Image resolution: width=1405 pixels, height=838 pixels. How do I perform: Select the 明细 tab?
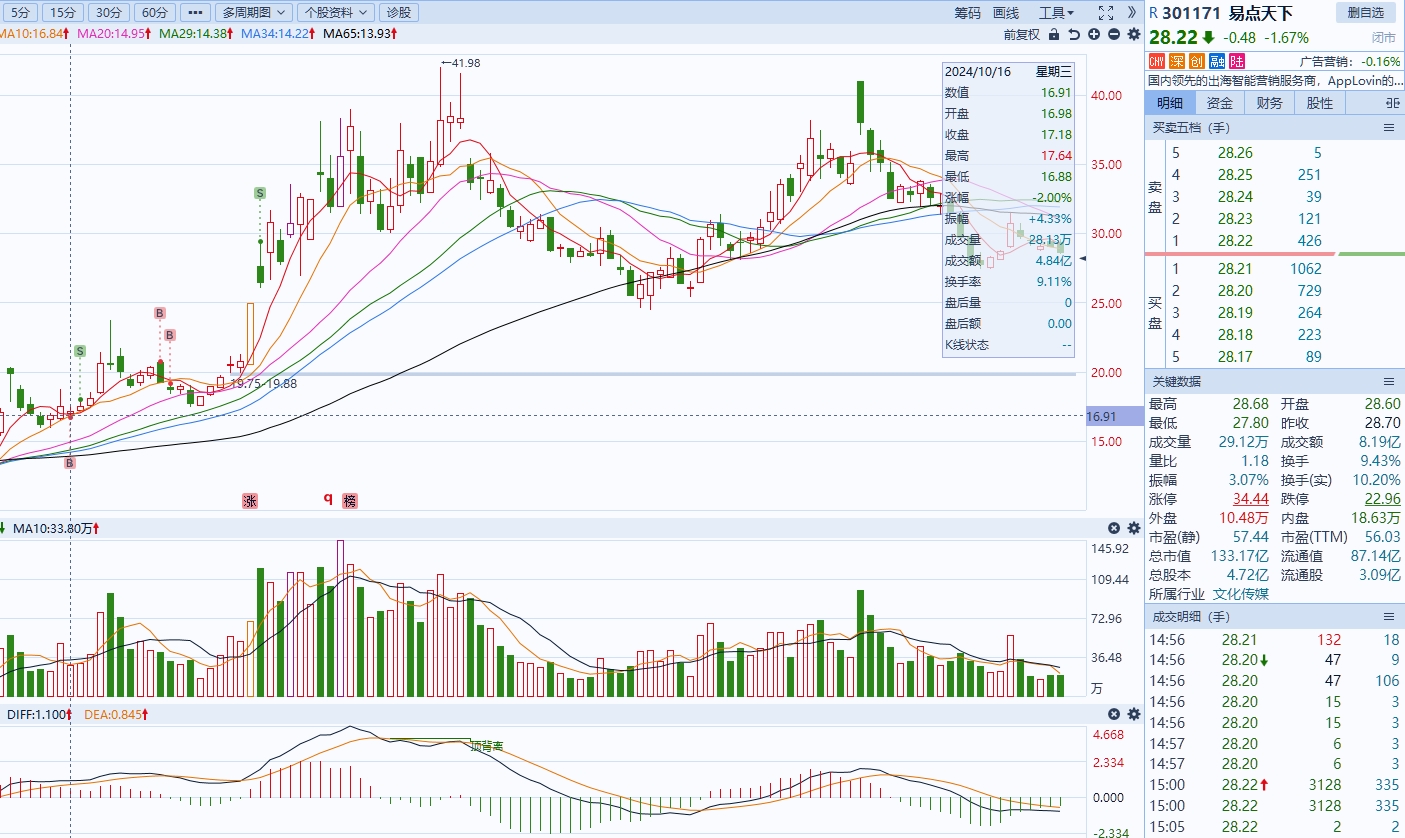(x=1170, y=103)
